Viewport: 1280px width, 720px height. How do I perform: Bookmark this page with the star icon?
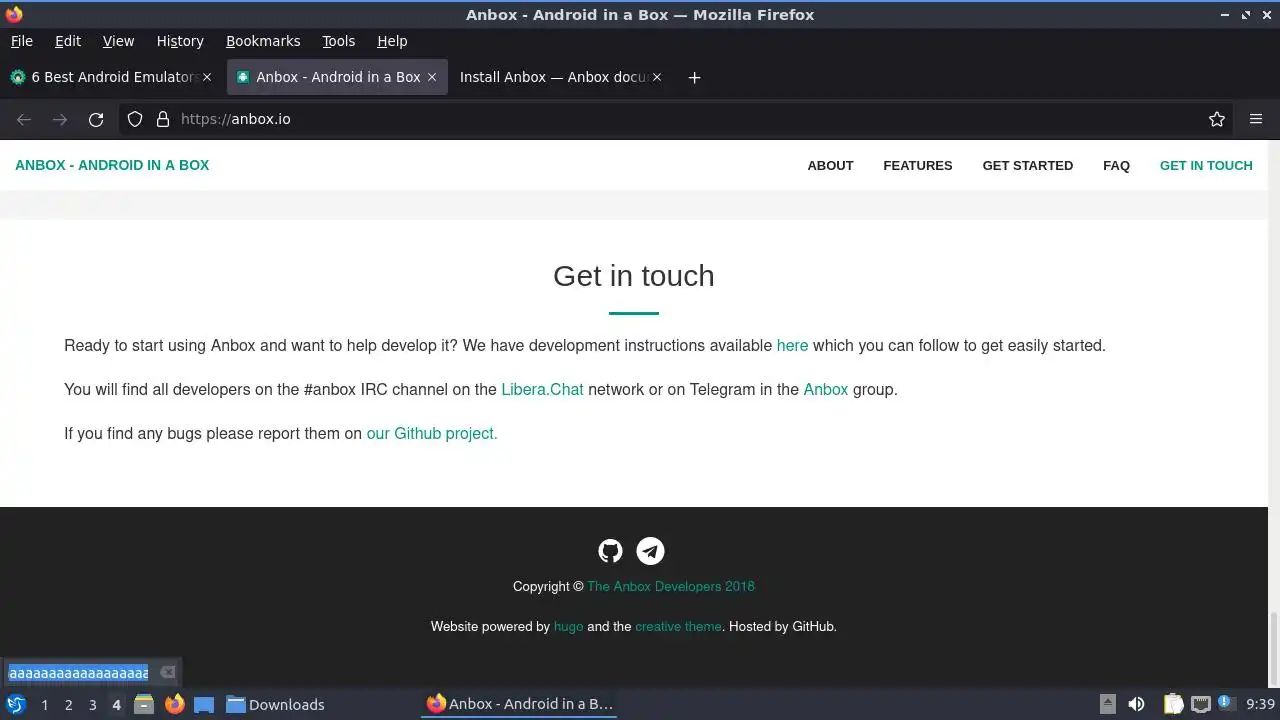click(1217, 119)
